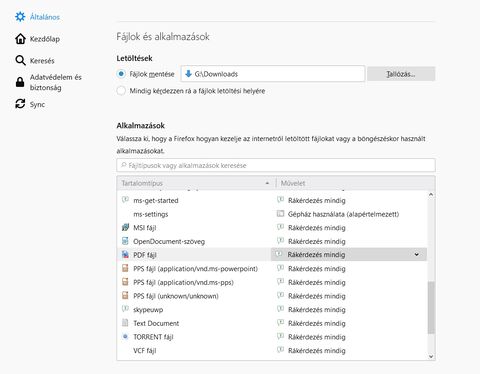Screen dimensions: 480x374
Task: Select the Fájlok mentése radio button
Action: (x=121, y=74)
